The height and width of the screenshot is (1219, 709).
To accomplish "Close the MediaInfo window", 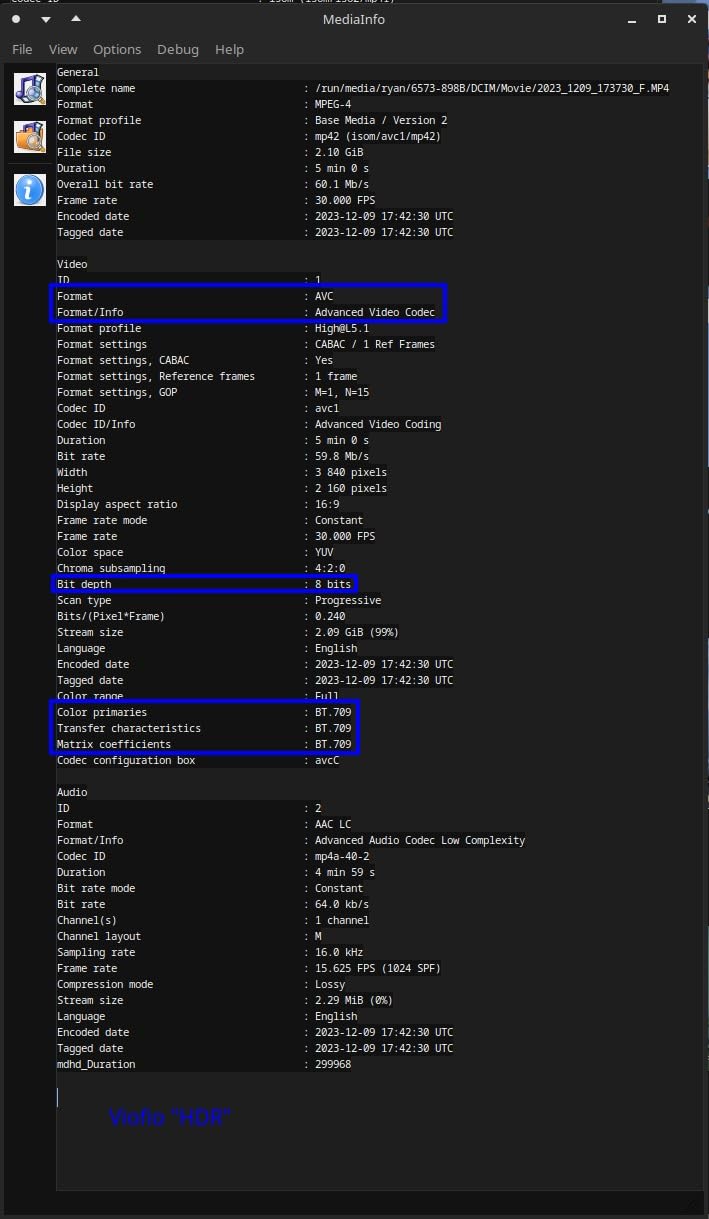I will pyautogui.click(x=691, y=19).
